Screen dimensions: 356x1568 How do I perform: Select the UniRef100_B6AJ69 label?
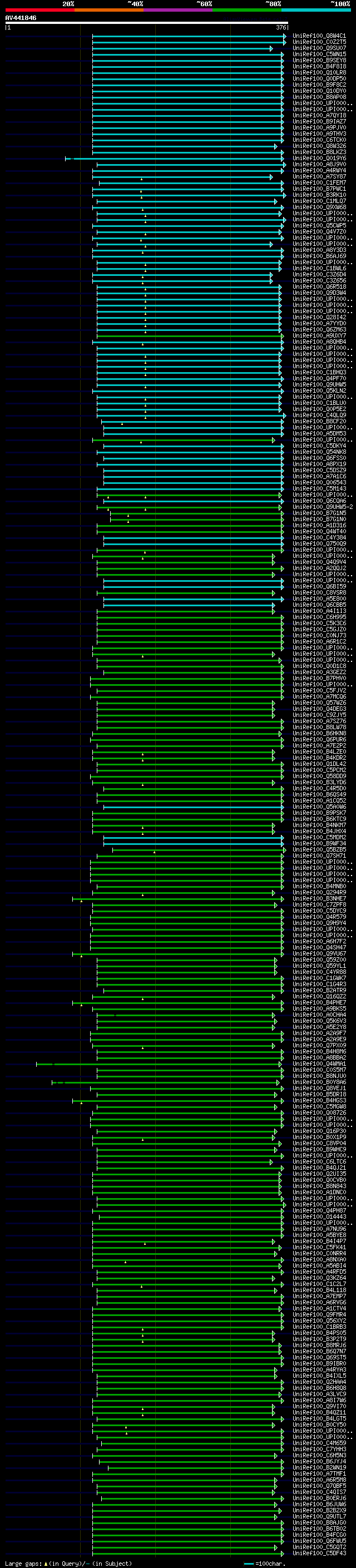(x=319, y=256)
